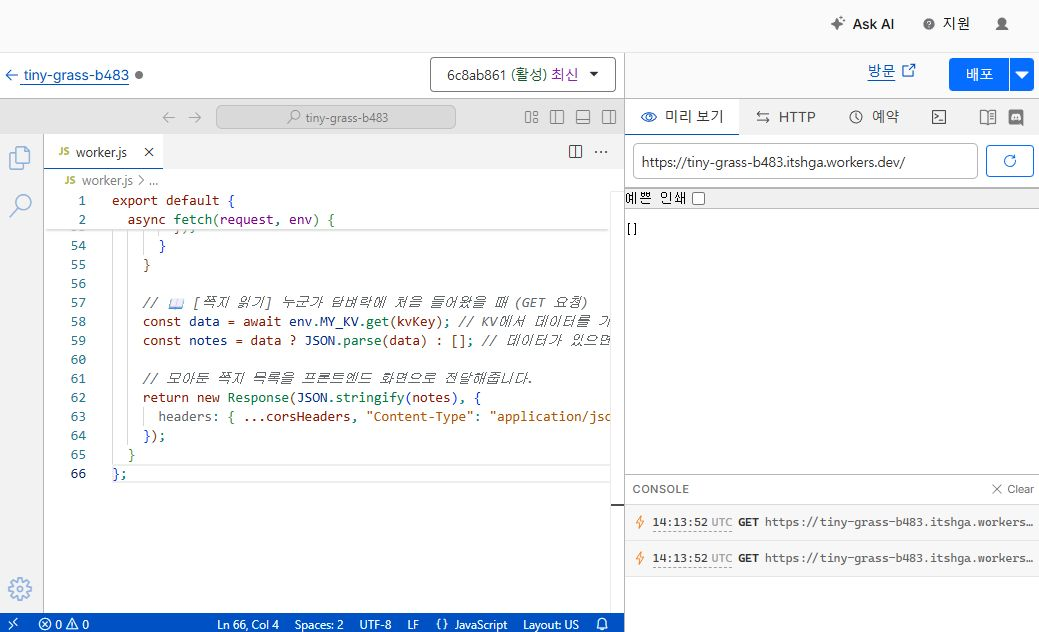Expand the deploy options arrow
The image size is (1039, 632).
point(1022,74)
